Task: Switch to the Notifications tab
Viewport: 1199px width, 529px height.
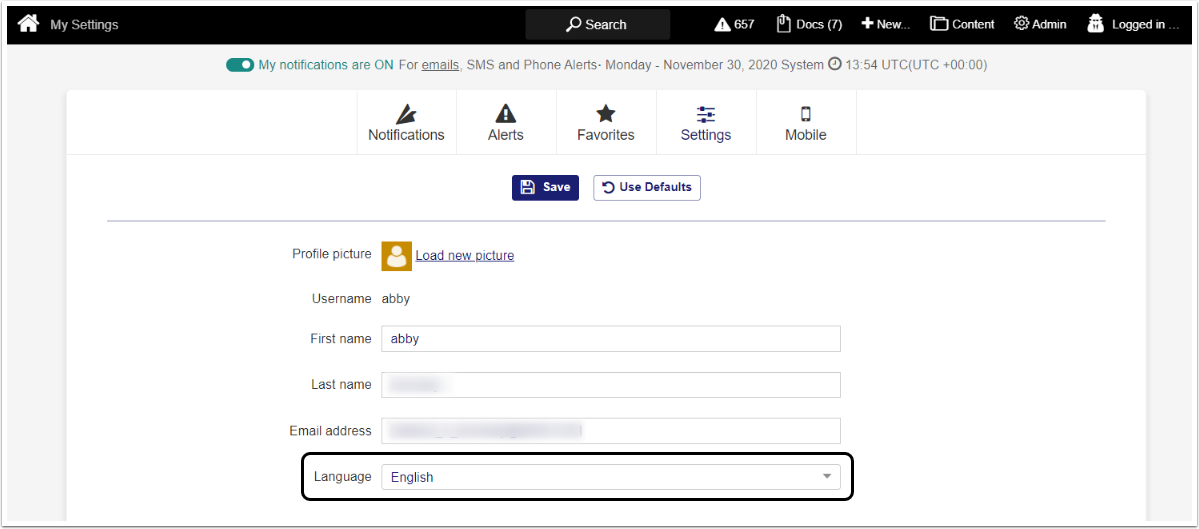Action: coord(406,123)
